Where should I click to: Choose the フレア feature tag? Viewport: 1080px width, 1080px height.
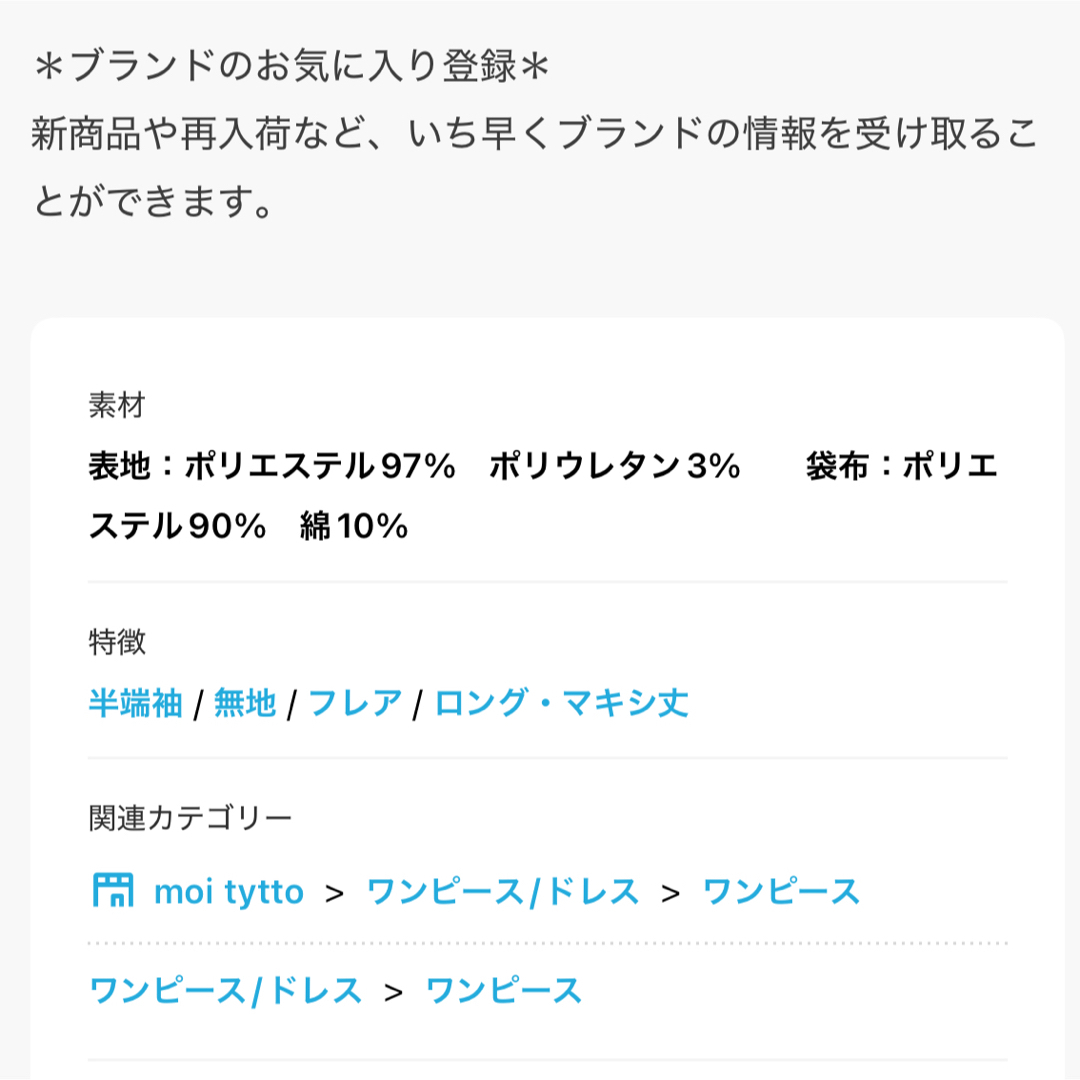point(355,703)
